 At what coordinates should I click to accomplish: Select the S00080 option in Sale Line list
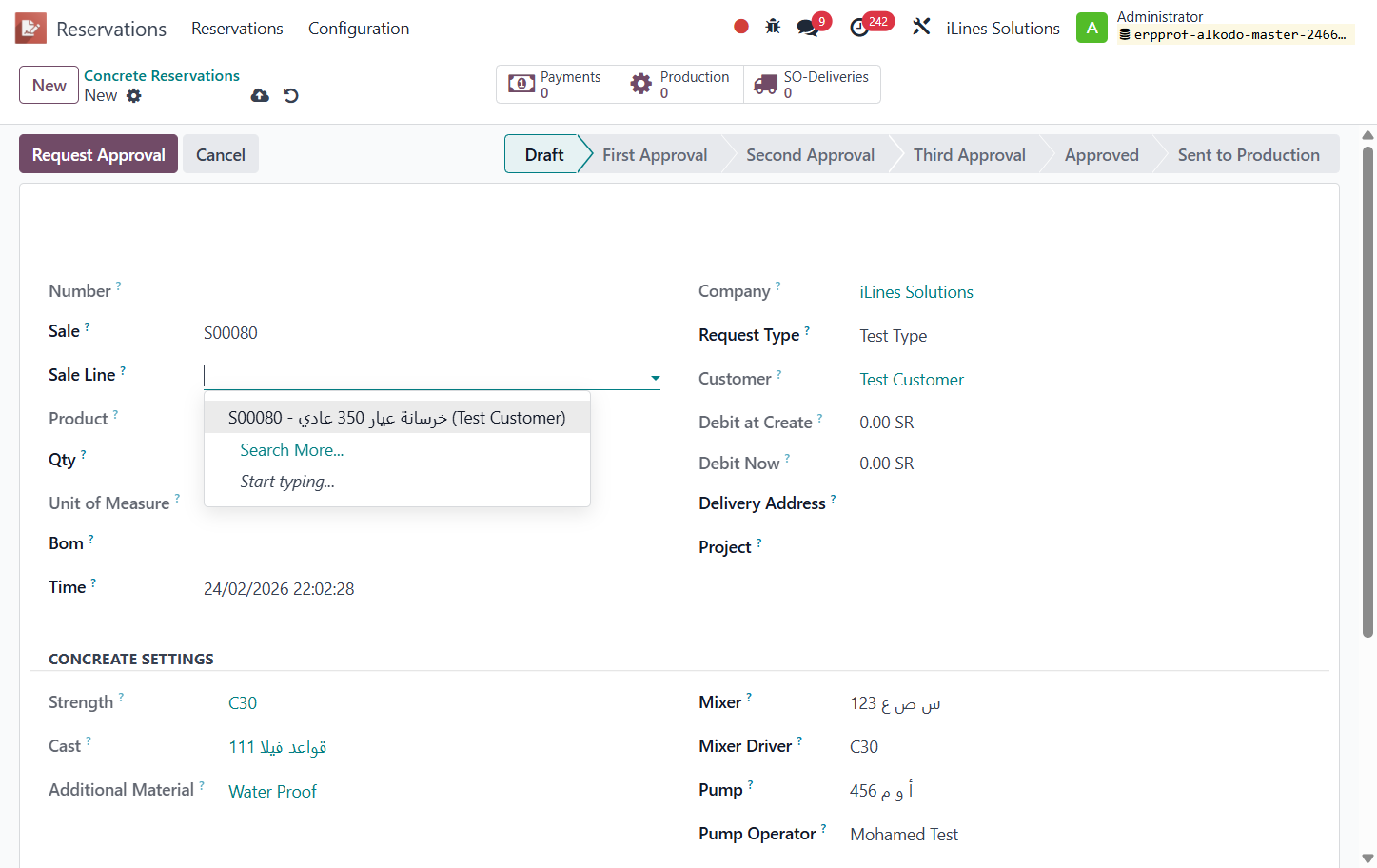397,417
